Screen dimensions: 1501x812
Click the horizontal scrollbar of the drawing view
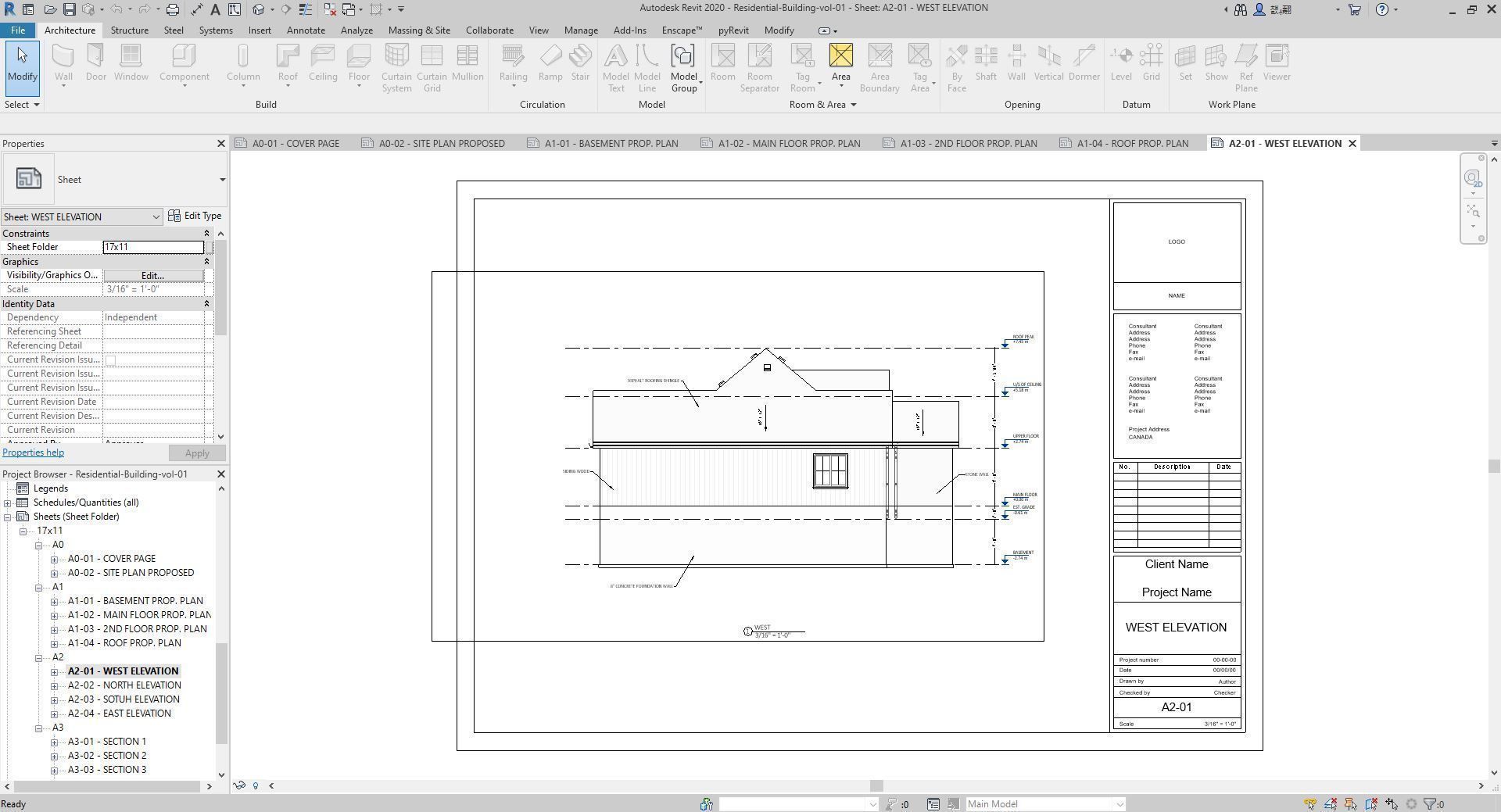point(876,786)
